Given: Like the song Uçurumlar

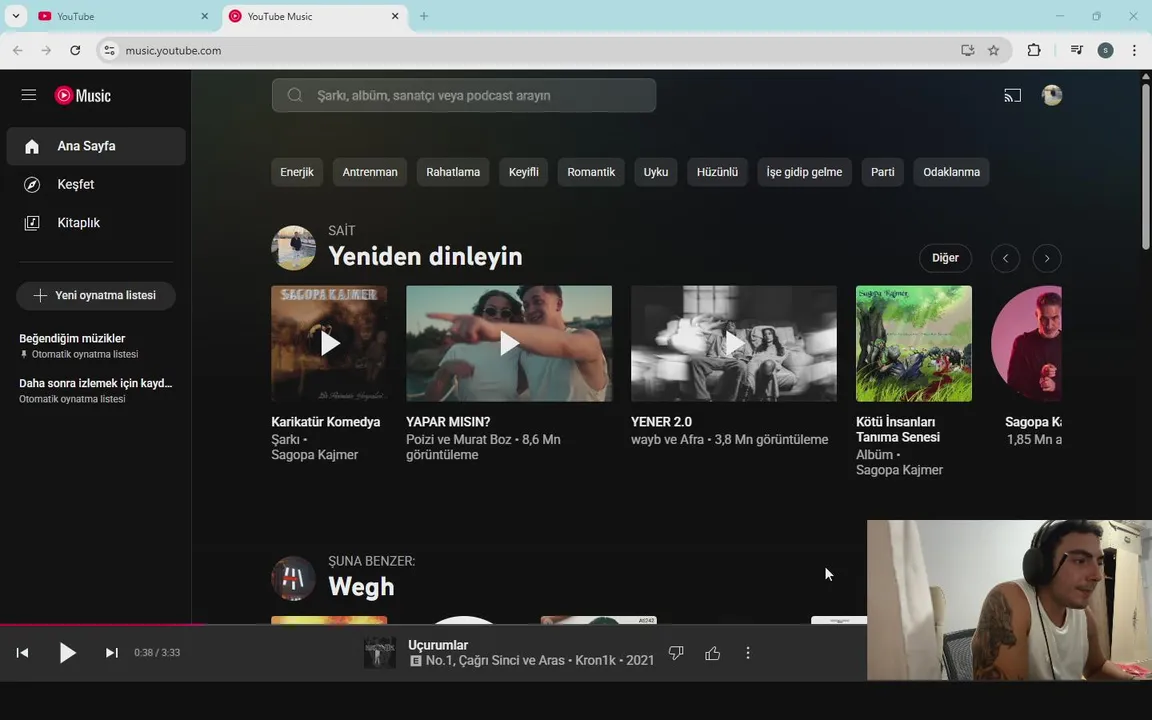Looking at the screenshot, I should coord(712,652).
